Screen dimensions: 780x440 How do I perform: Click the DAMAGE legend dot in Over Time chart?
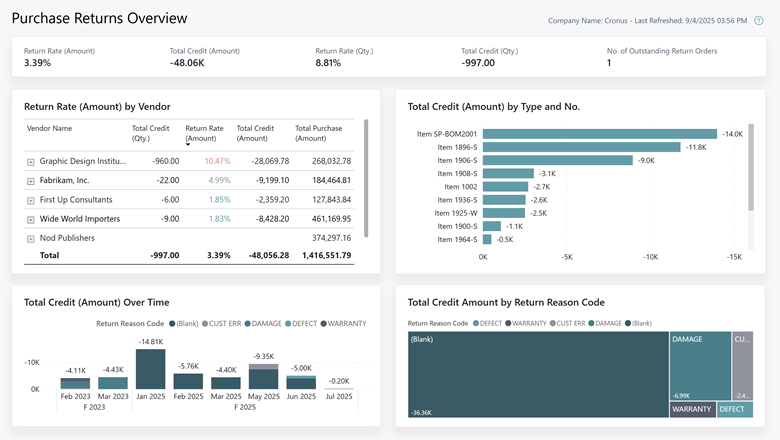(x=246, y=324)
